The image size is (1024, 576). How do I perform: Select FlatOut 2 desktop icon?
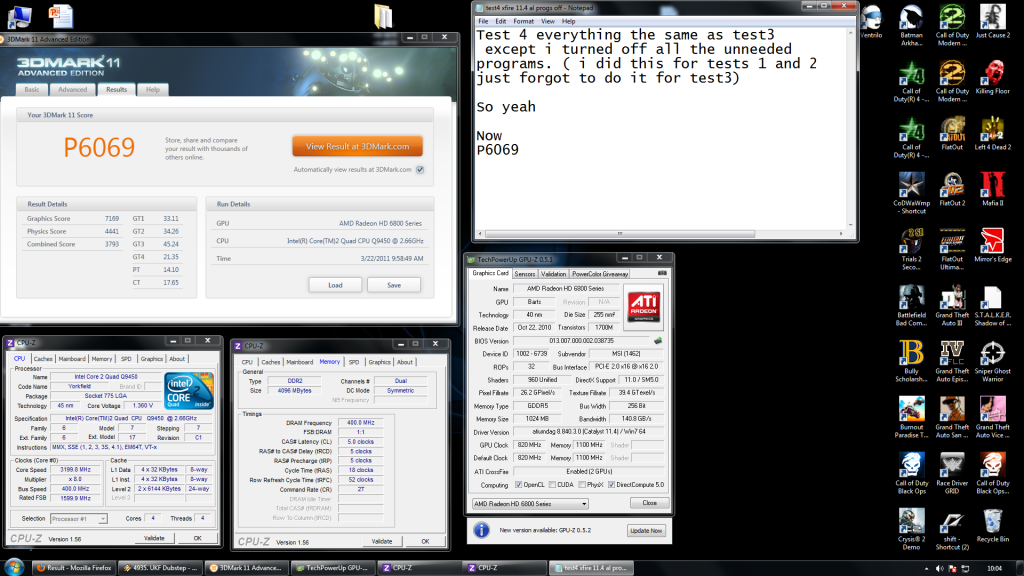(952, 189)
